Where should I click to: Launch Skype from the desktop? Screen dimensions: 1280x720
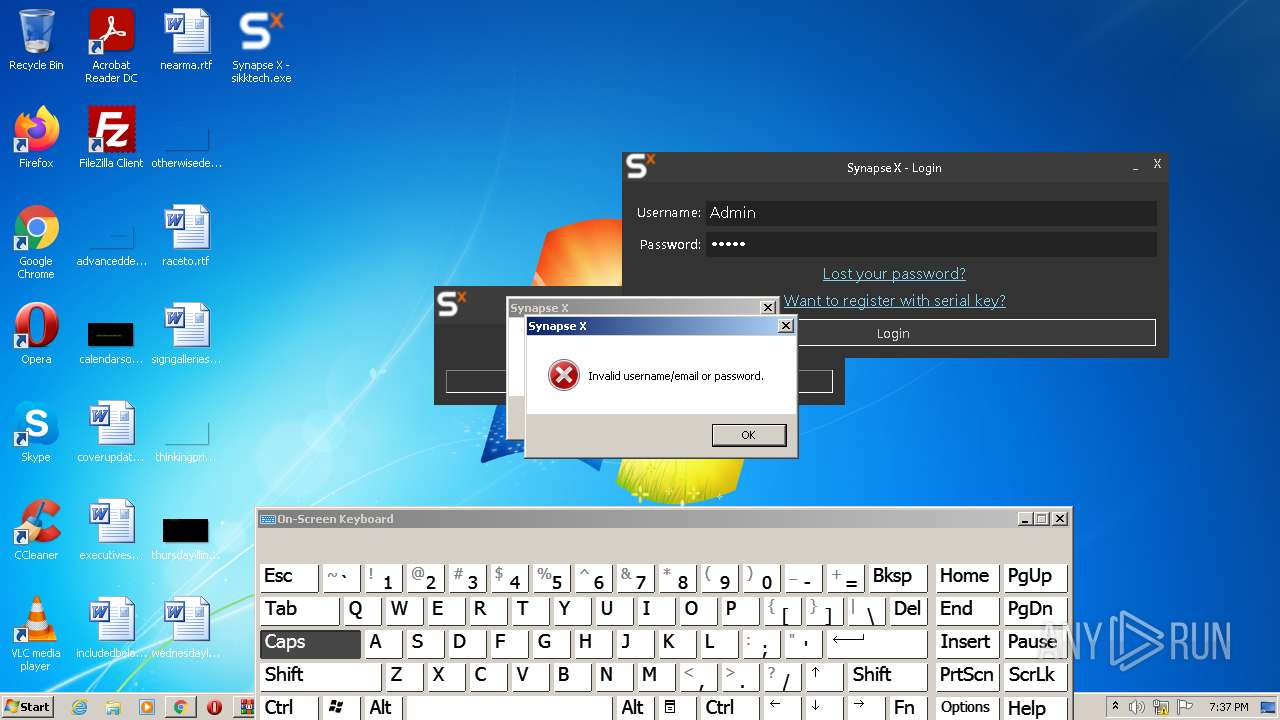pyautogui.click(x=36, y=432)
